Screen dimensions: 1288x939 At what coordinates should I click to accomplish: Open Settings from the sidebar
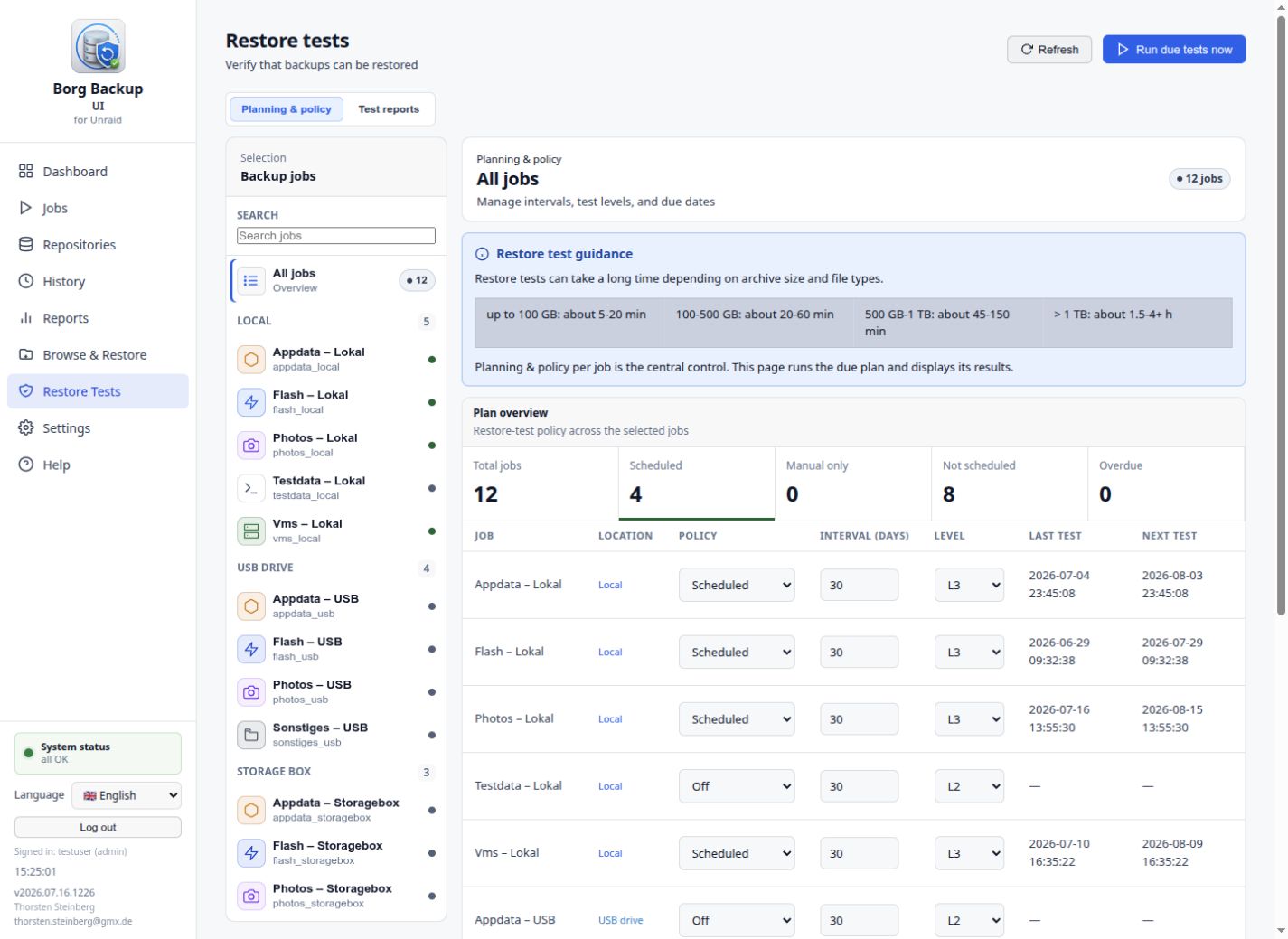(x=98, y=427)
